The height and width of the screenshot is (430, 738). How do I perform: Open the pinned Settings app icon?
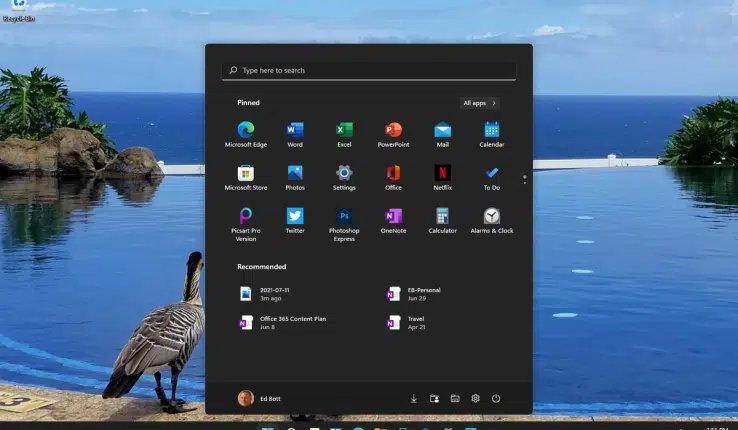pyautogui.click(x=344, y=178)
